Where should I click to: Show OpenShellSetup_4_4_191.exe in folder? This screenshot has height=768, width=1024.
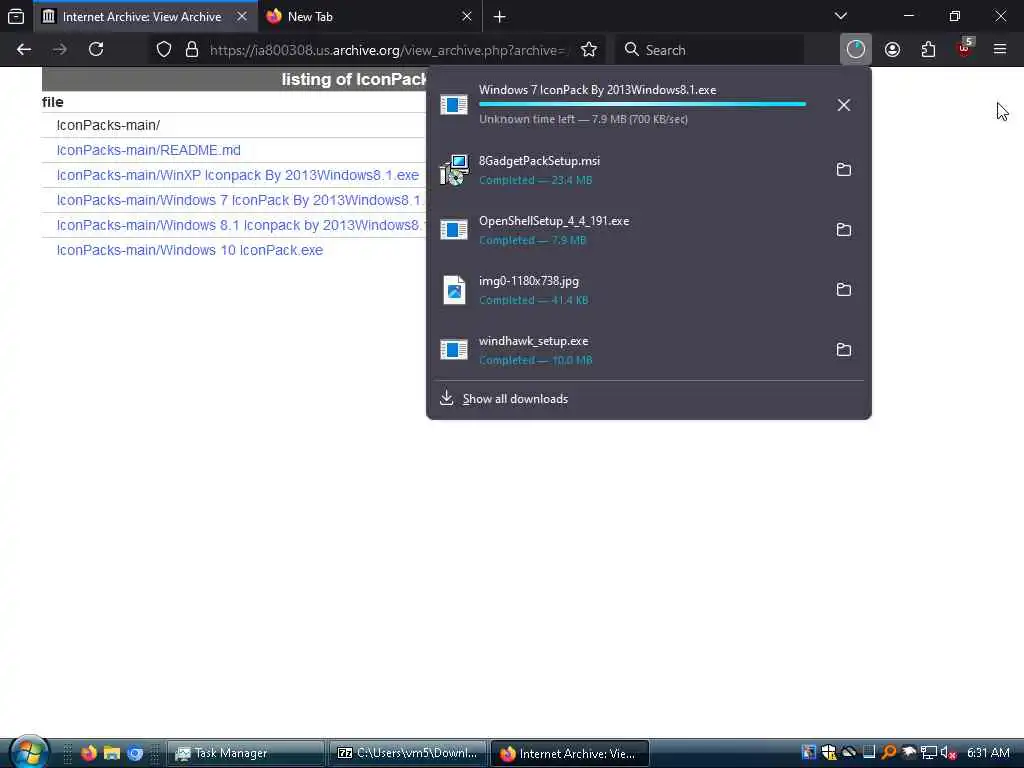click(x=844, y=230)
